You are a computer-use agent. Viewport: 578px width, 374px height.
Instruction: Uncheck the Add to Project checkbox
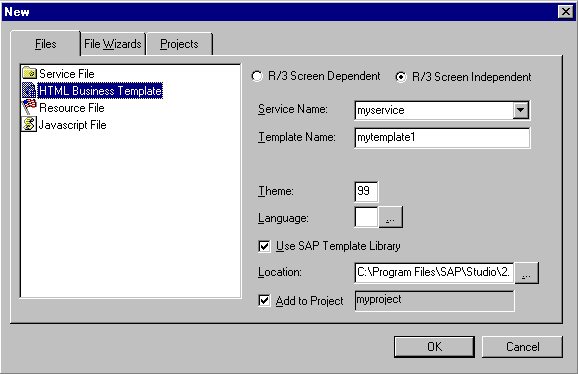264,300
